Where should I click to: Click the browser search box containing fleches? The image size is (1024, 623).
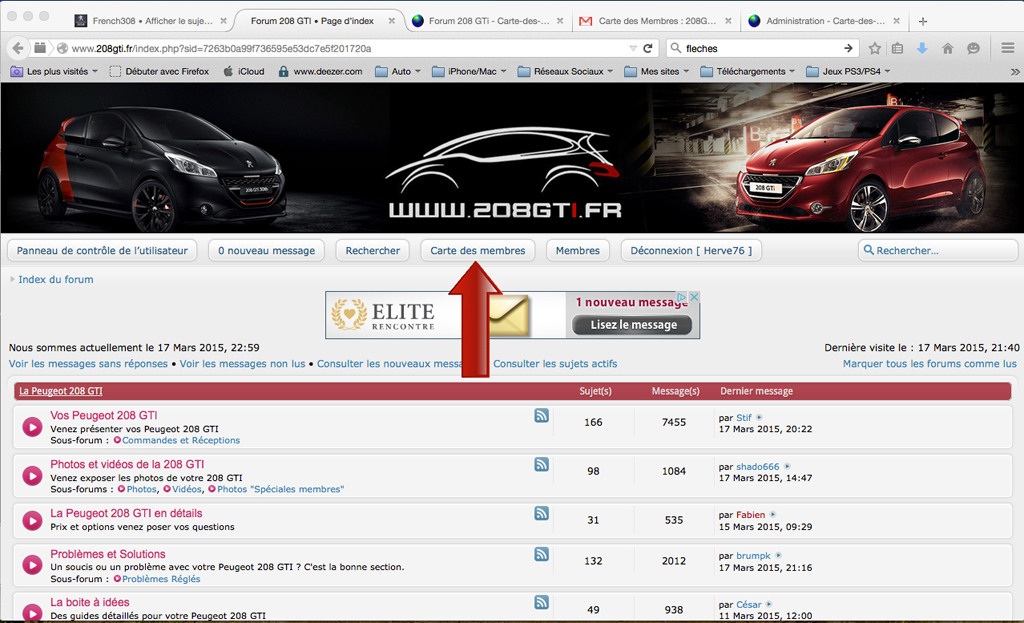tap(761, 48)
